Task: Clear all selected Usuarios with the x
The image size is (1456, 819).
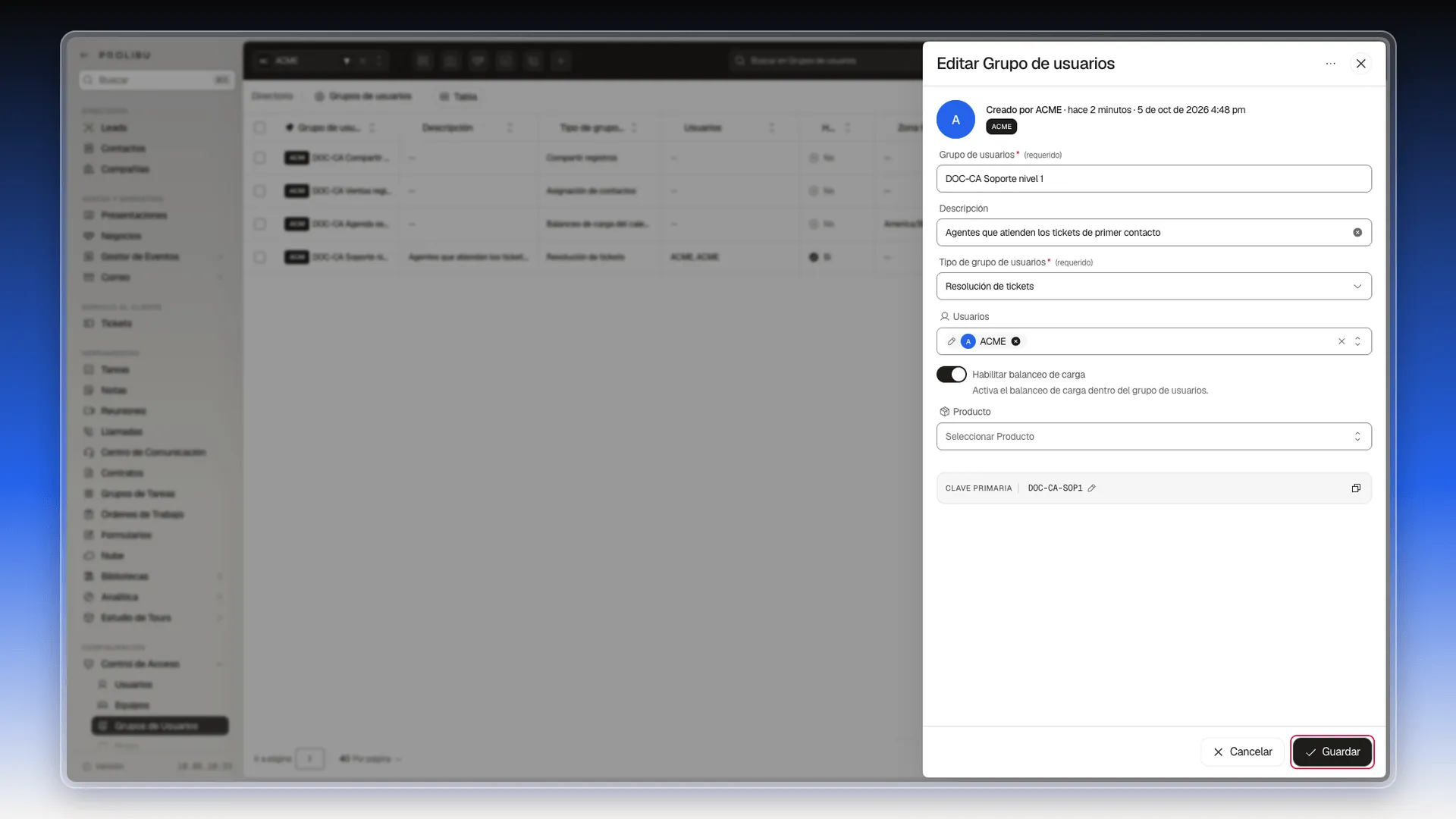Action: tap(1341, 341)
